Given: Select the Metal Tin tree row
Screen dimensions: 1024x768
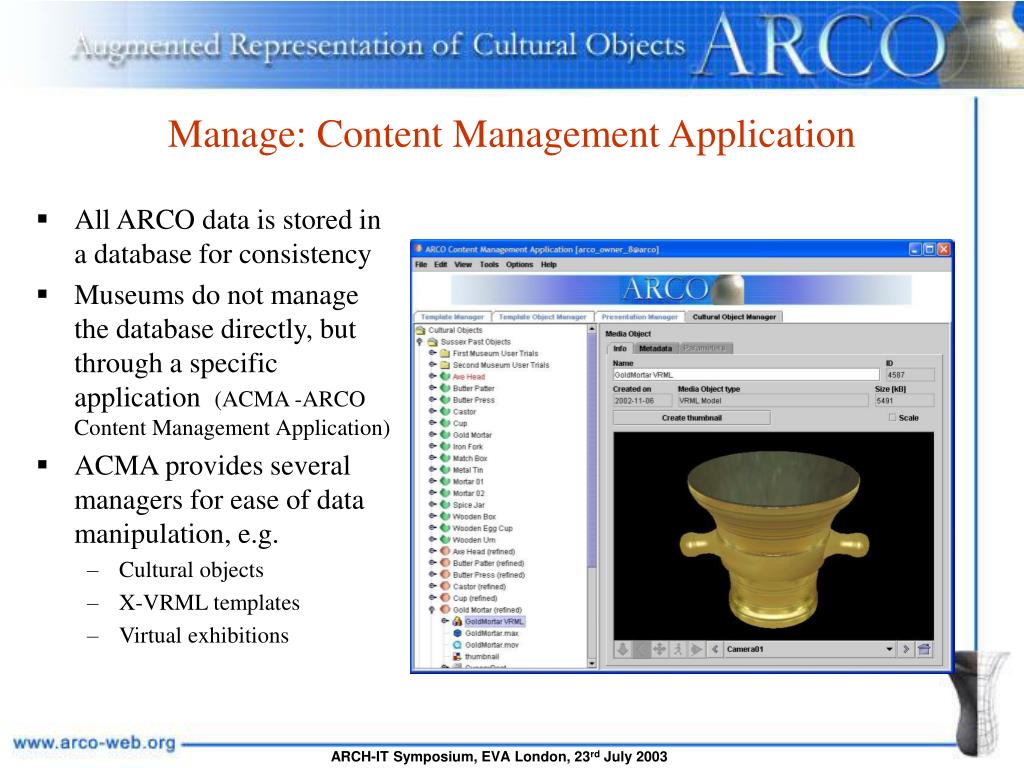Looking at the screenshot, I should coord(468,470).
